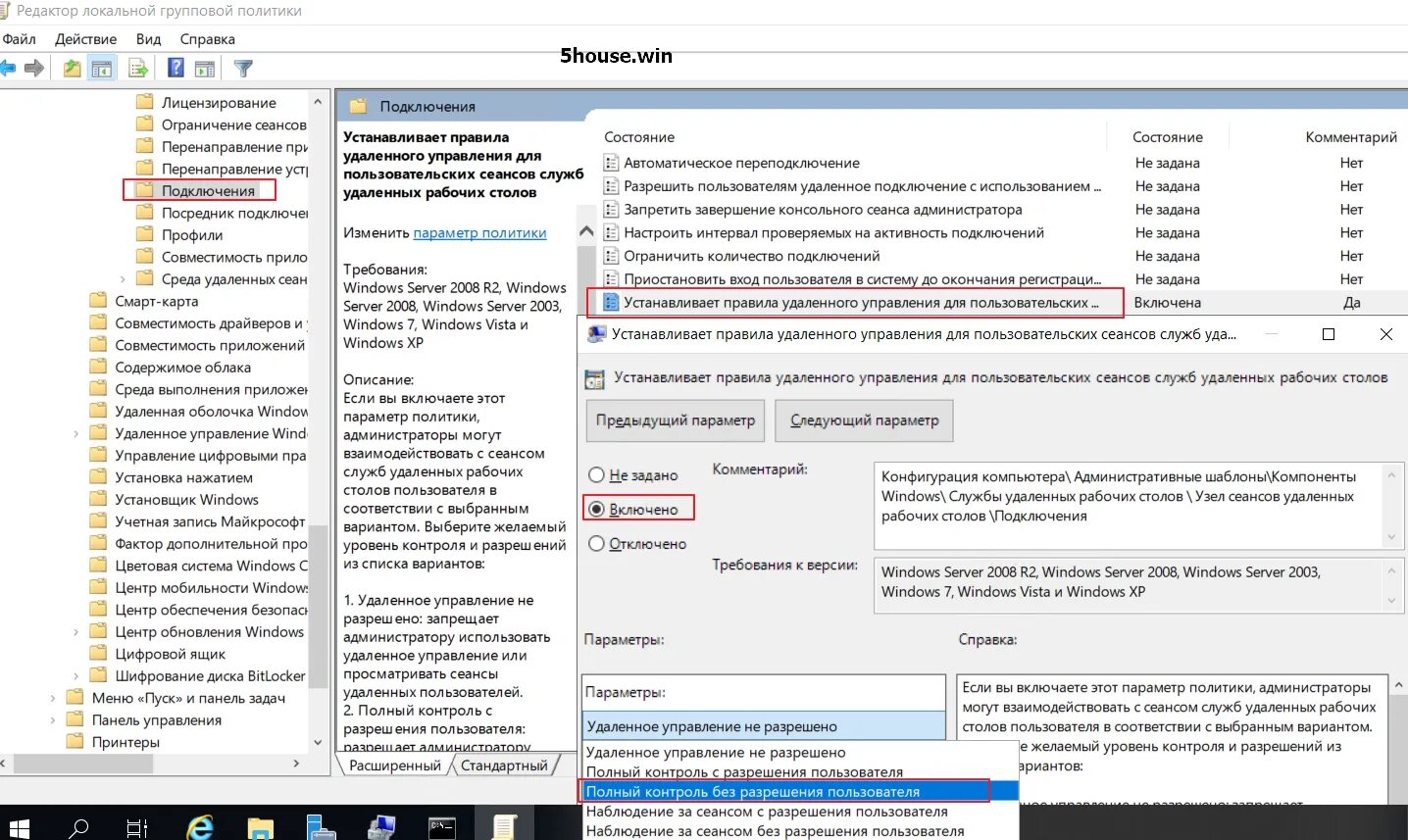Expand 'Удаленное управление Wind' tree node
Viewport: 1408px width, 840px height.
point(76,433)
